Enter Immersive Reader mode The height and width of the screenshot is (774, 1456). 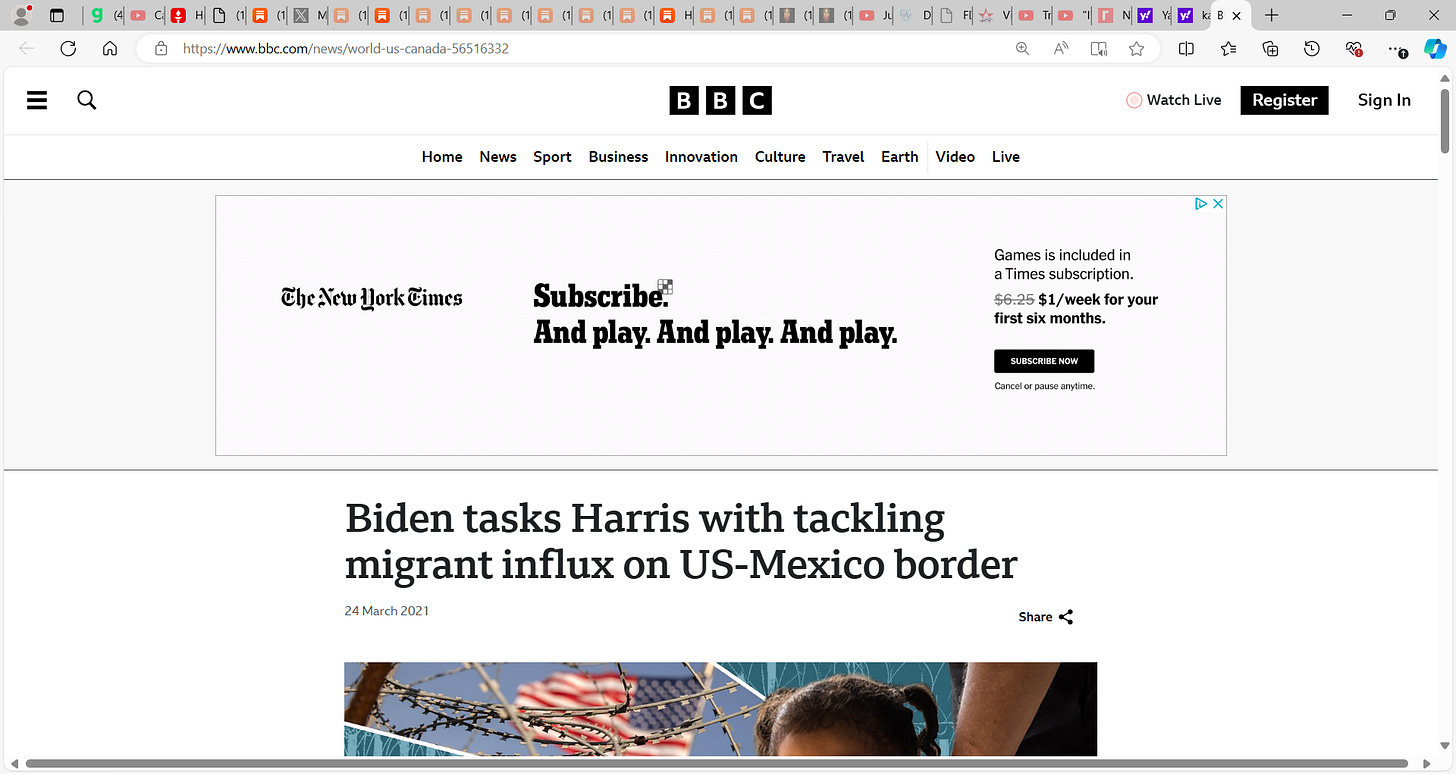pyautogui.click(x=1099, y=48)
